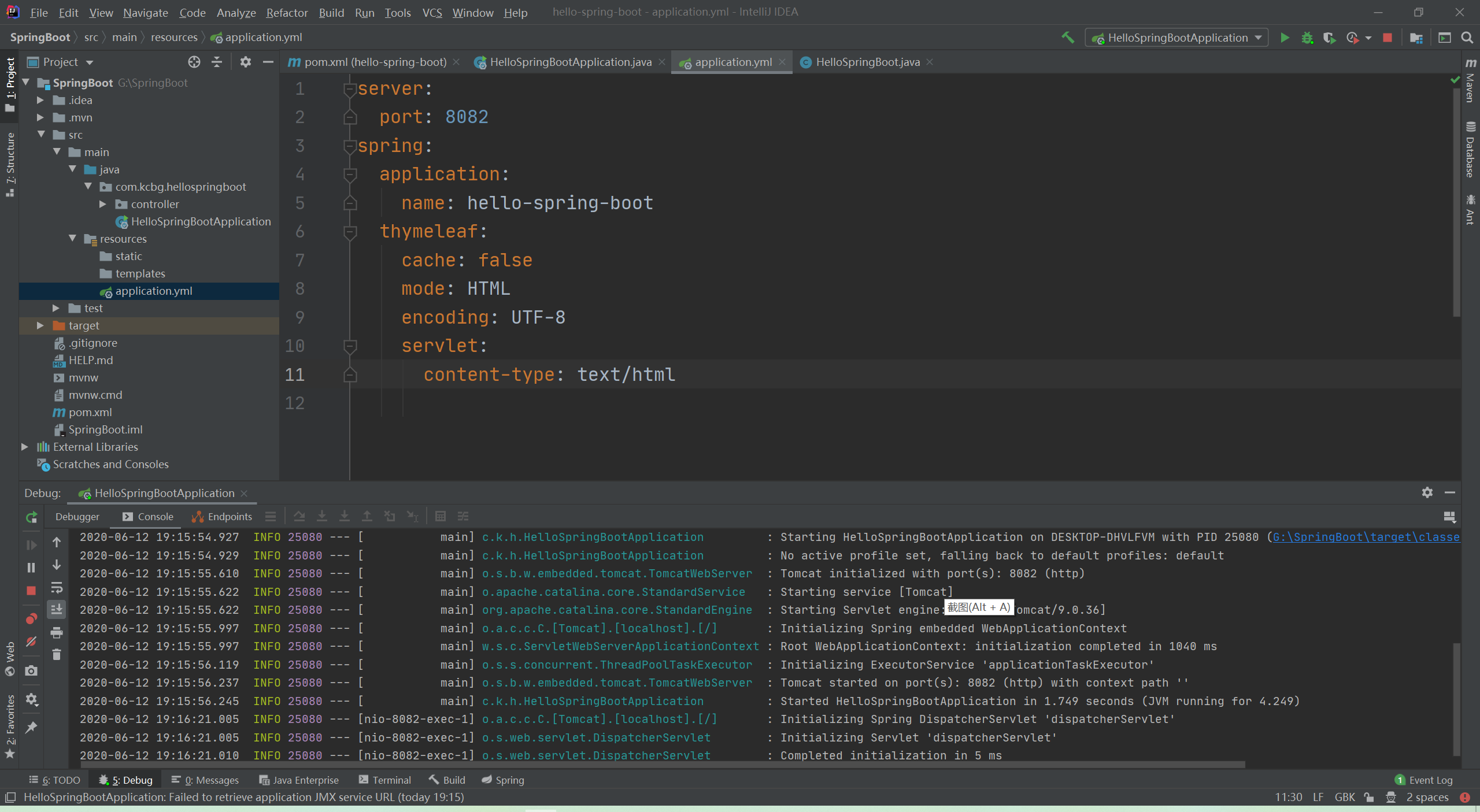The width and height of the screenshot is (1480, 812).
Task: Open Spring tool window button
Action: point(503,780)
